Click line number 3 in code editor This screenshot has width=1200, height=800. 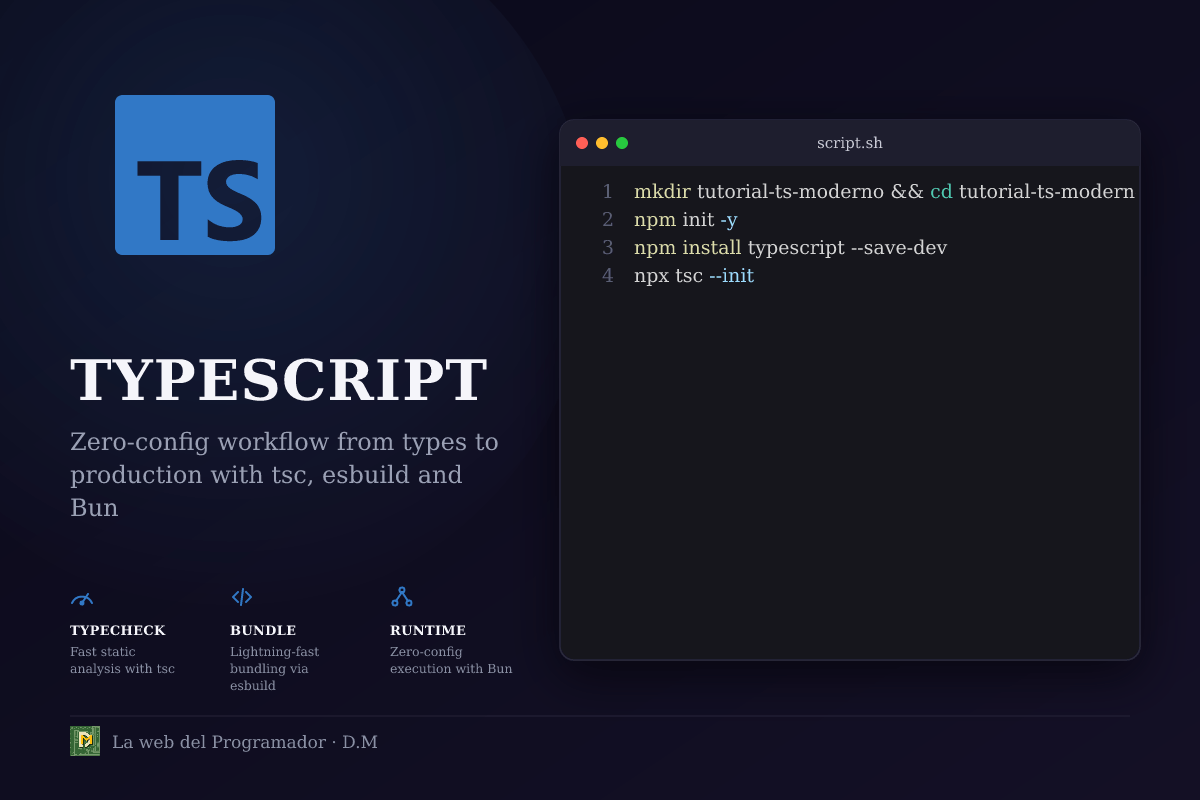pos(607,248)
